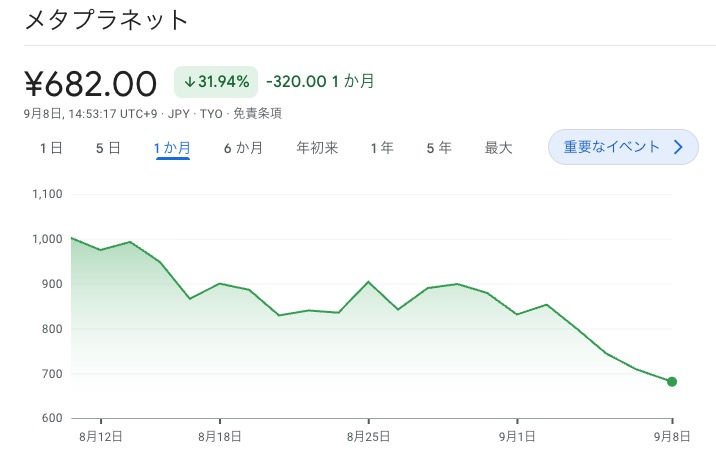Viewport: 716px width, 458px height.
Task: Click the 31.94% change badge
Action: pos(216,82)
